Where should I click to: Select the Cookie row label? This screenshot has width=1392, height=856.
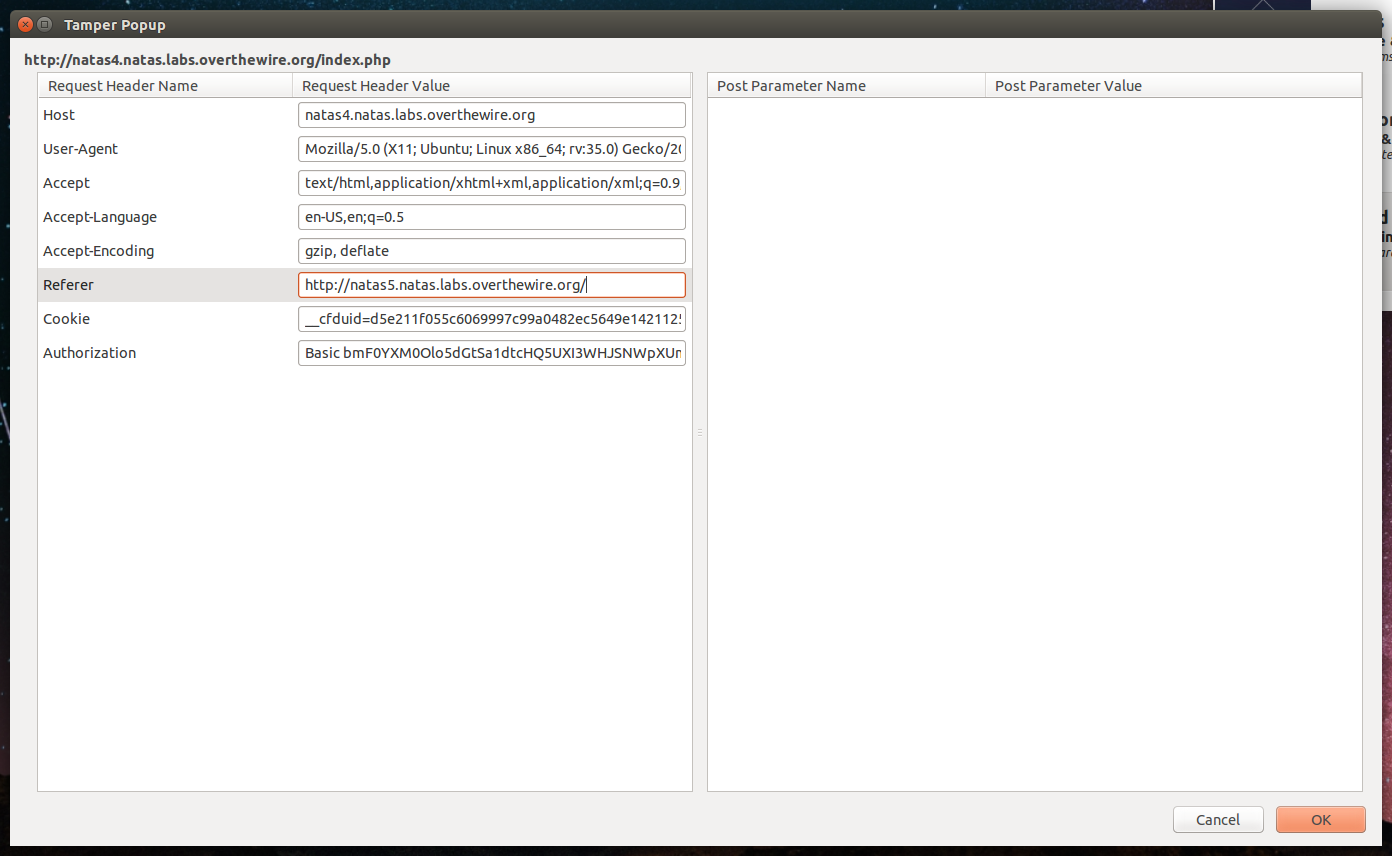click(66, 319)
